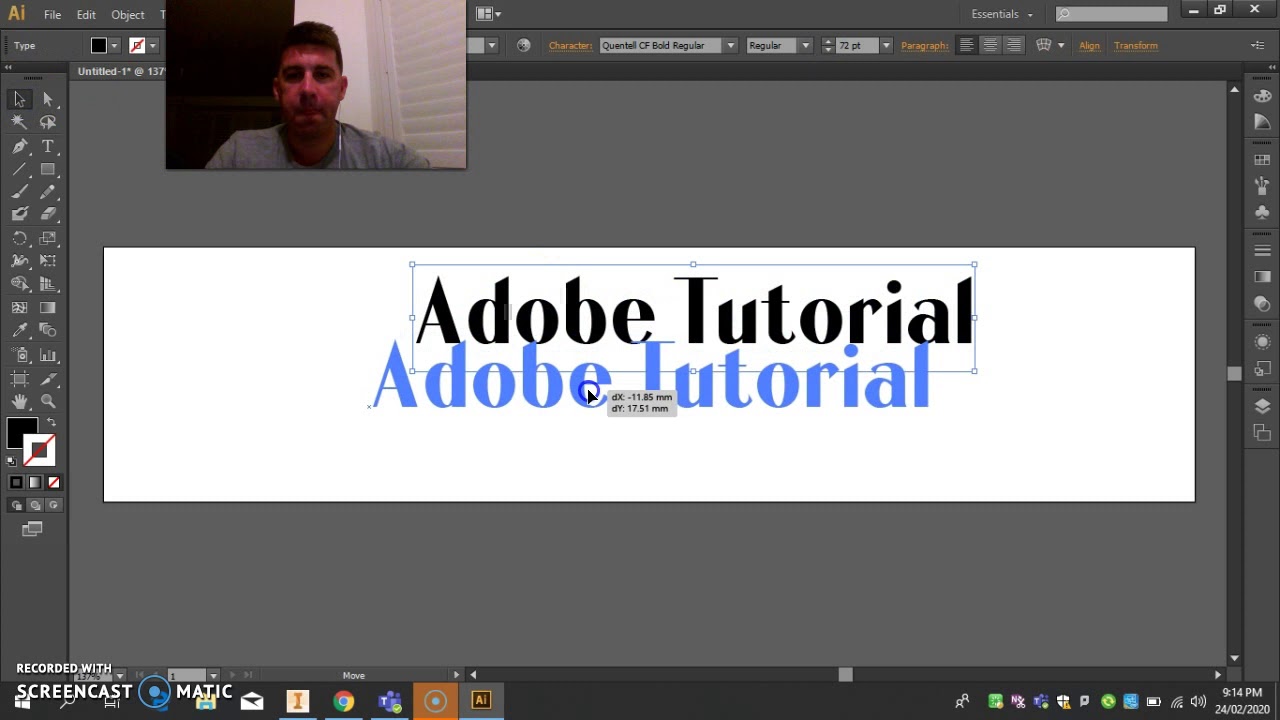Open the Character panel link
This screenshot has height=720, width=1280.
[570, 46]
